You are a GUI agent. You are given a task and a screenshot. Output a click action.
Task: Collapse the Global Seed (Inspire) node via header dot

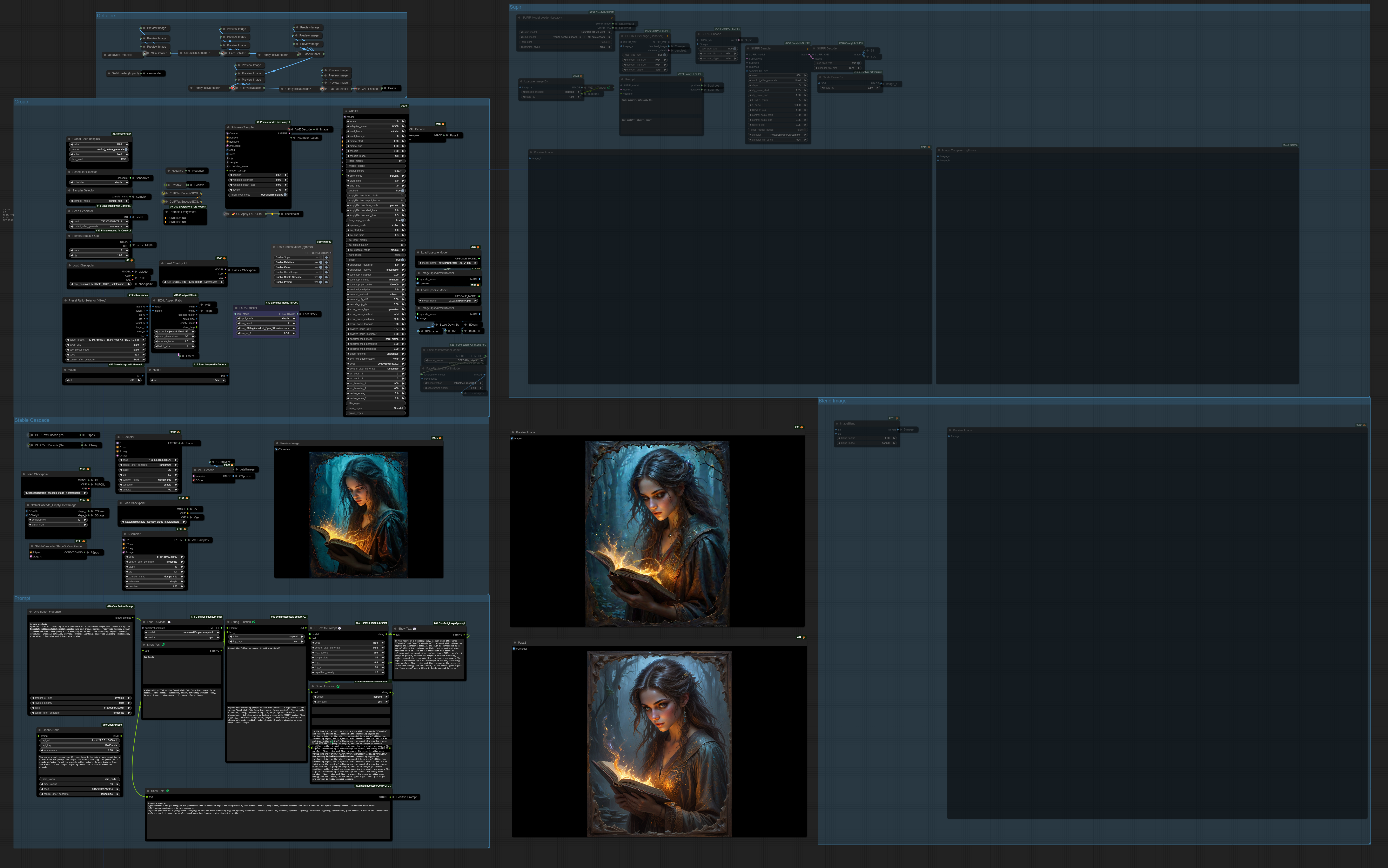pos(69,139)
